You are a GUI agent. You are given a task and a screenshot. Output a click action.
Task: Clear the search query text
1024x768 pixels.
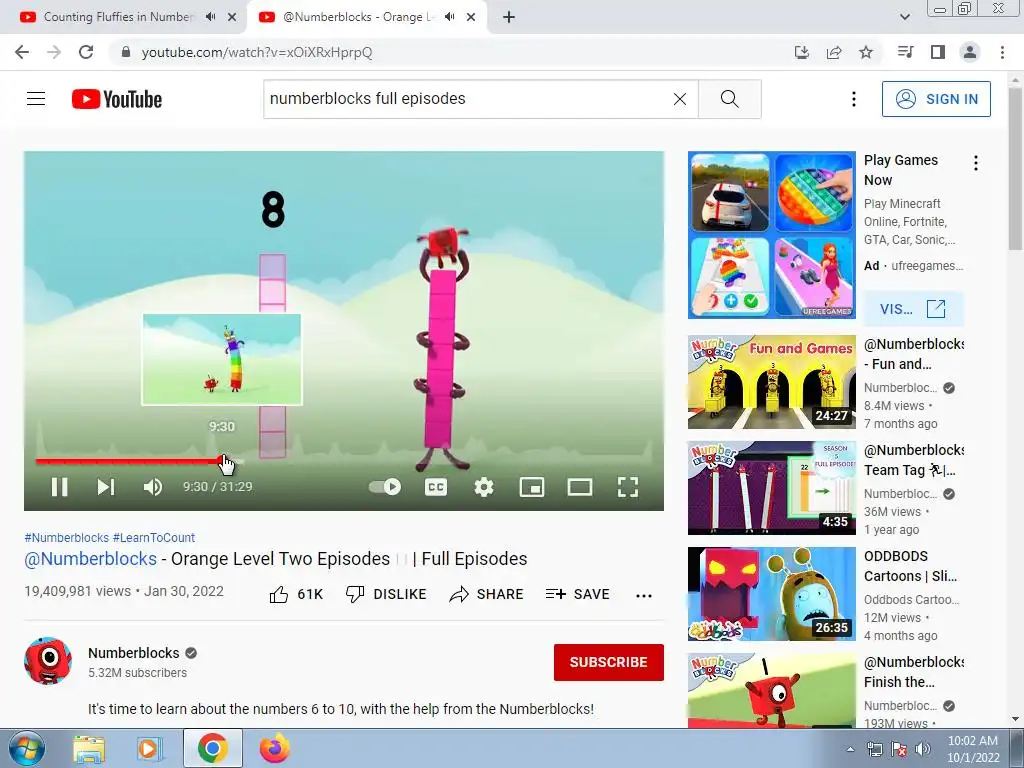point(680,99)
